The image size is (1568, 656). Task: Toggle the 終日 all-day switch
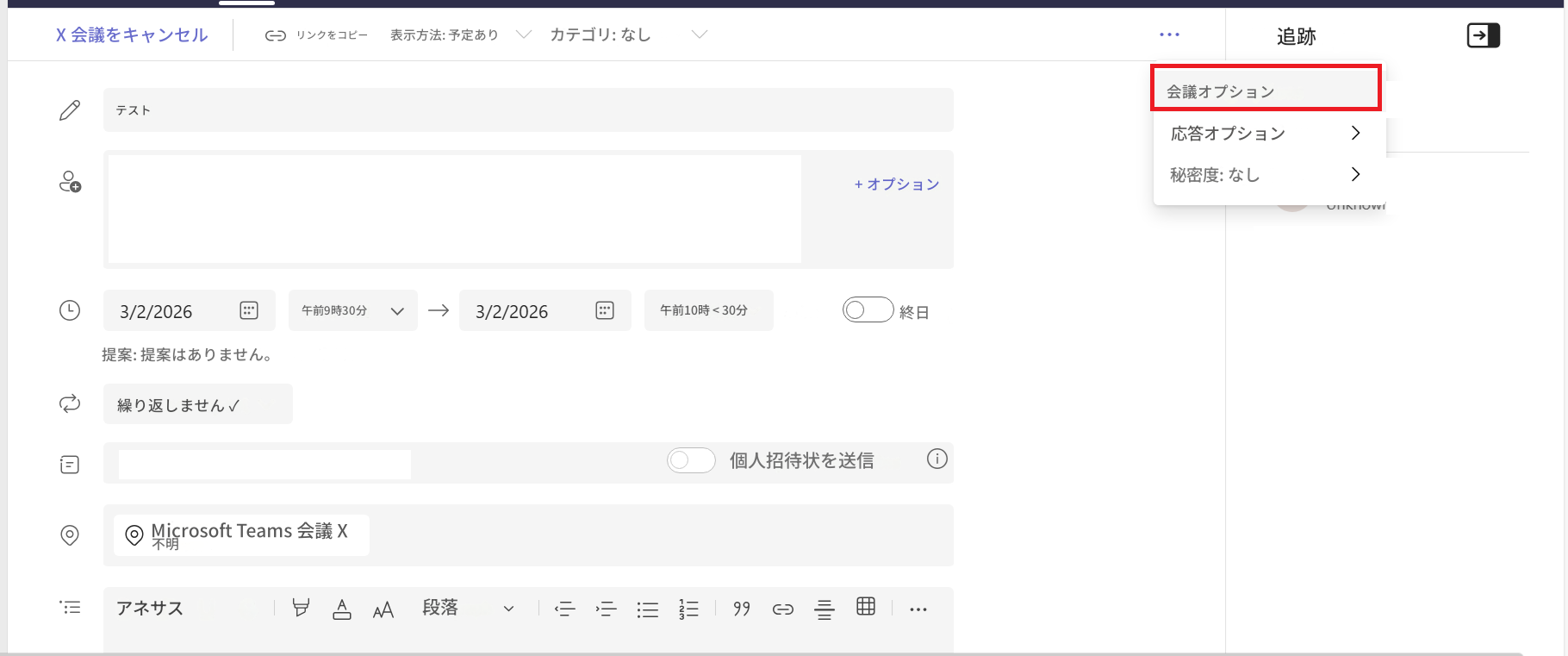click(868, 309)
